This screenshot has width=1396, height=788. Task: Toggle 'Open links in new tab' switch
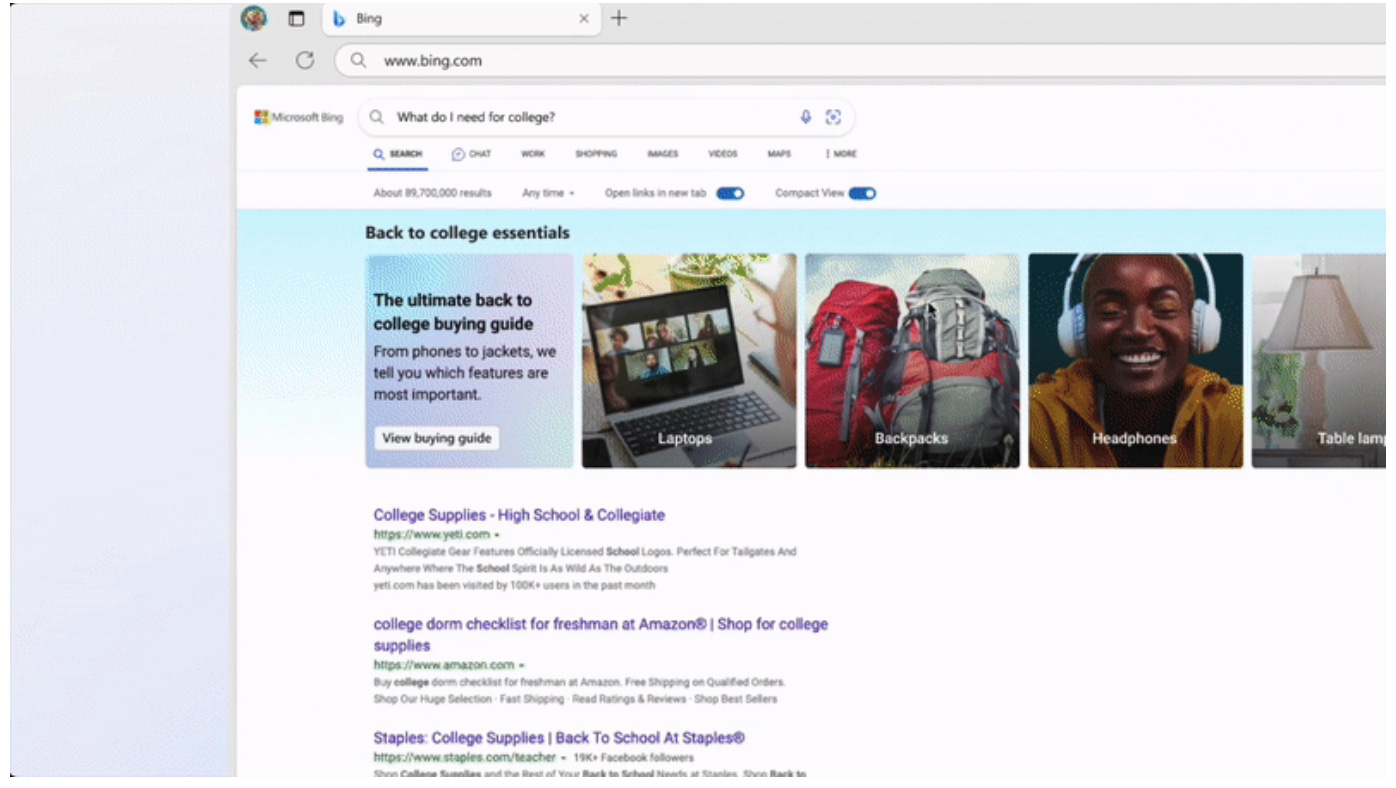730,193
